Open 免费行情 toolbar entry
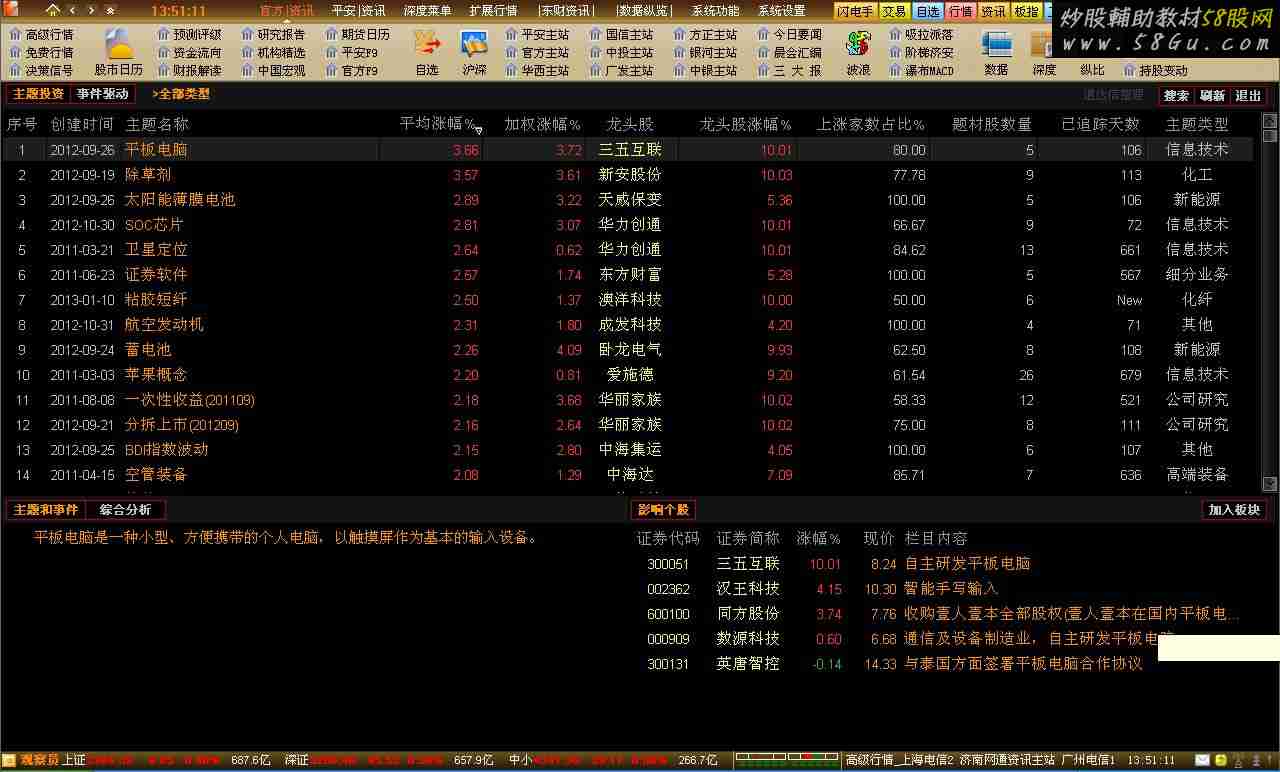 [41, 52]
